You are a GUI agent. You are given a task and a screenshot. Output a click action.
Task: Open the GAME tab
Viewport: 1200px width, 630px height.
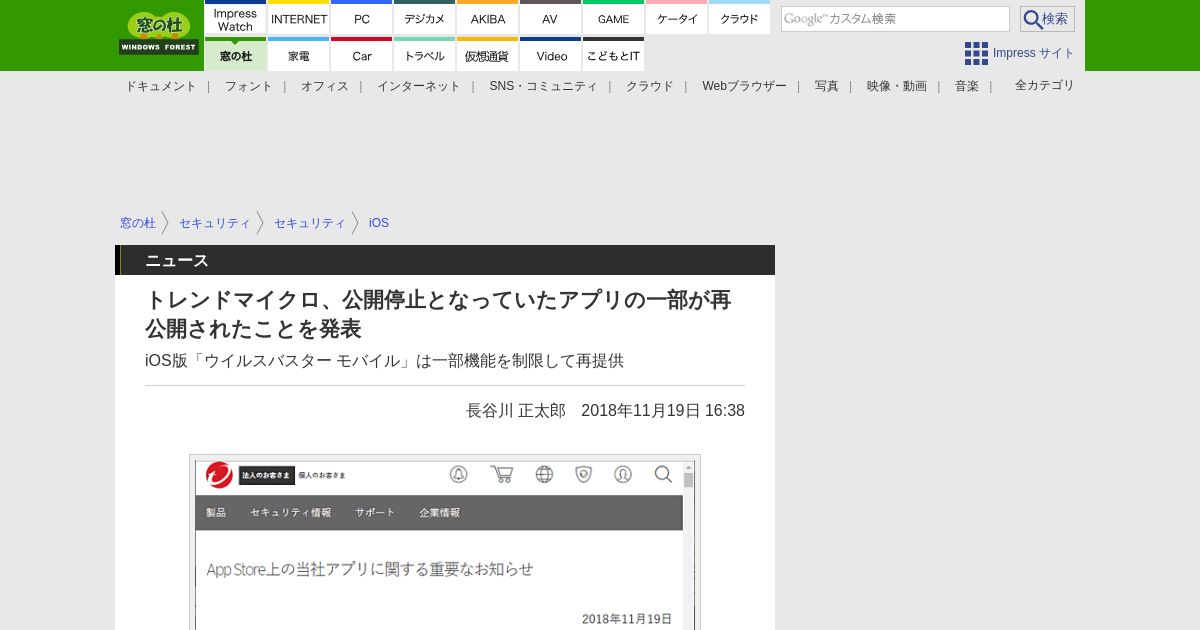click(x=614, y=19)
